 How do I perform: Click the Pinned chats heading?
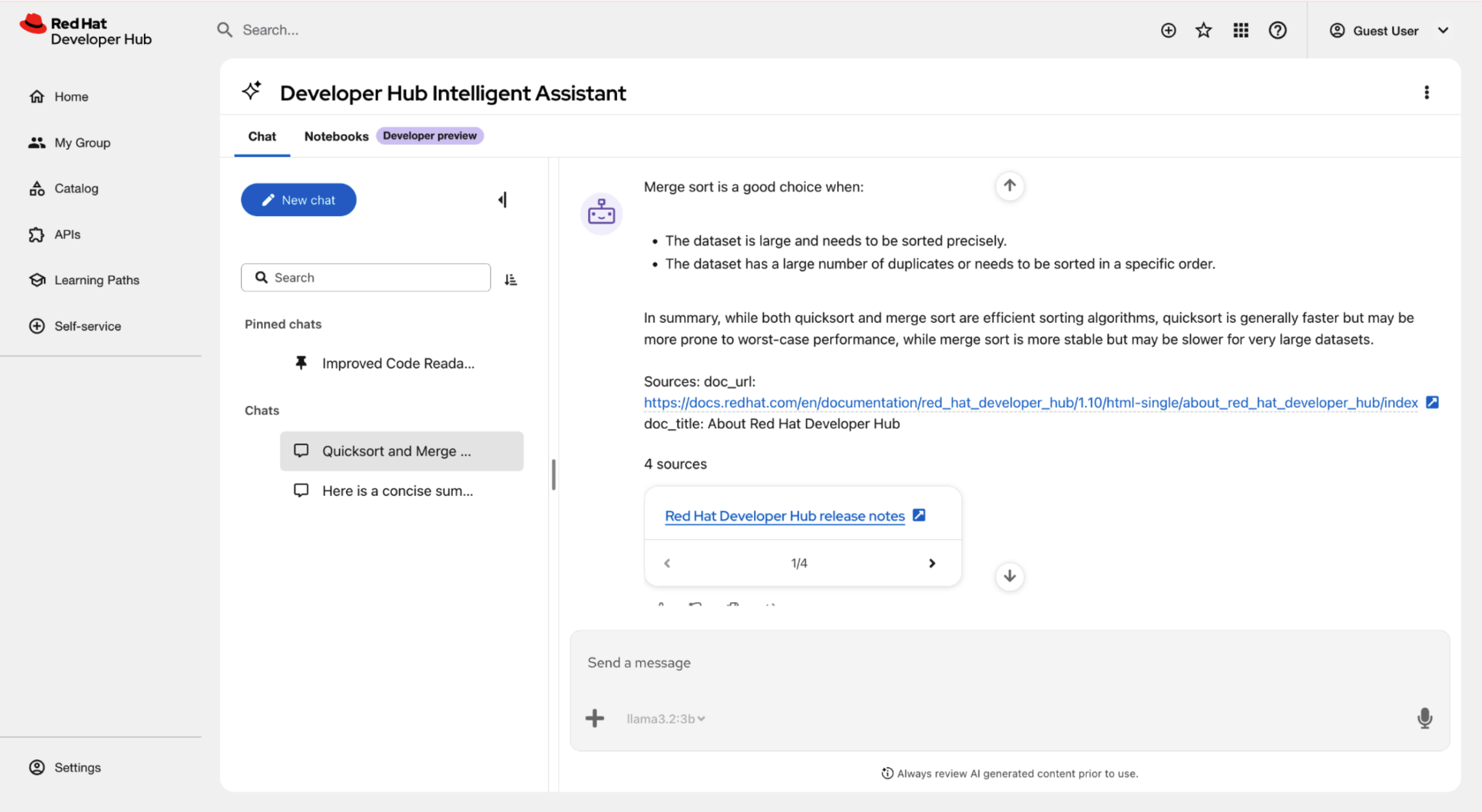pyautogui.click(x=283, y=324)
